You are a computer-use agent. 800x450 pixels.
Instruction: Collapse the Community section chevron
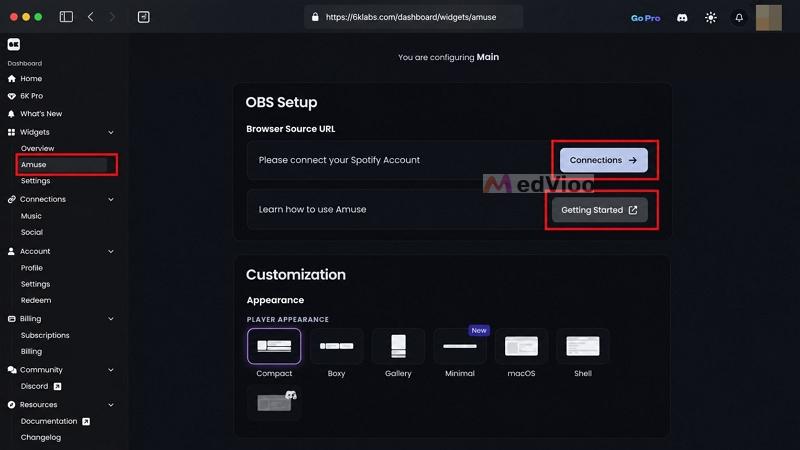click(x=111, y=370)
